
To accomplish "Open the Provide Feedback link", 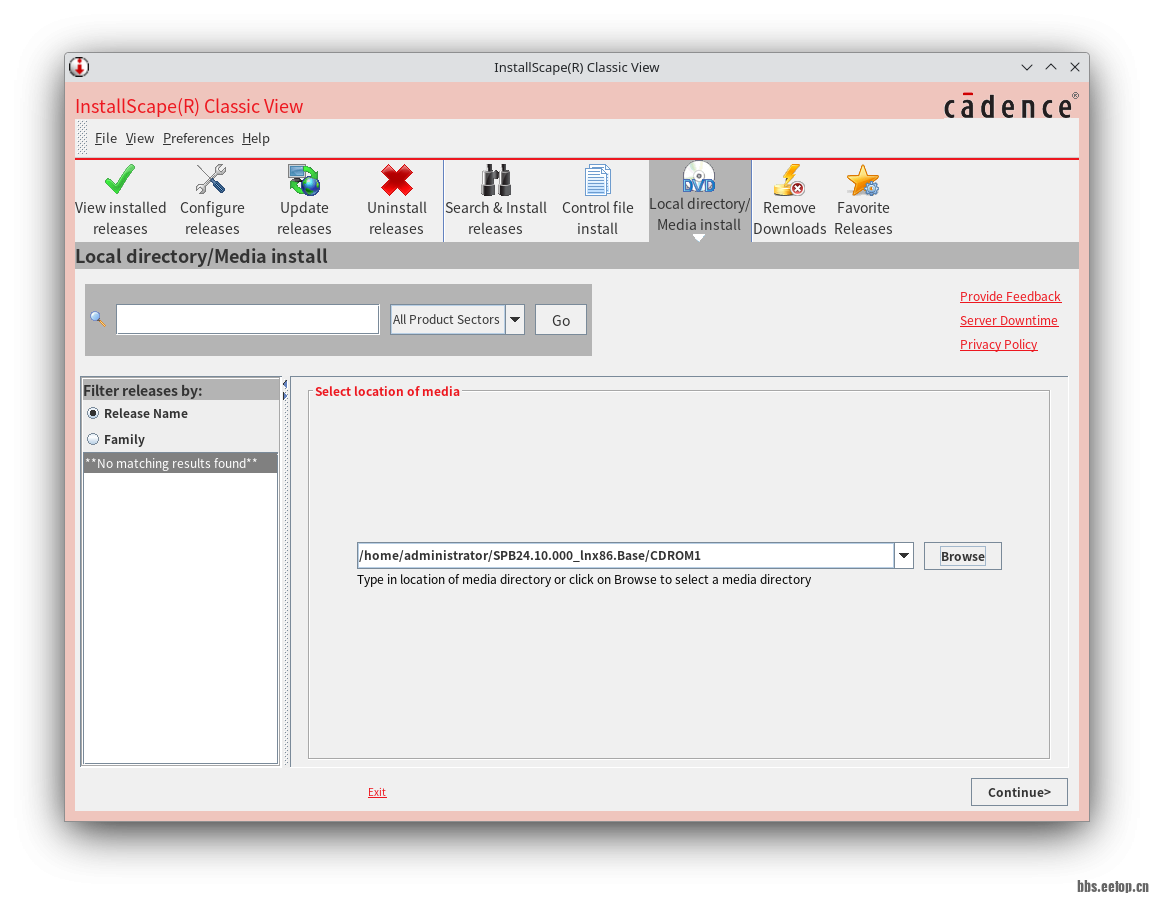I will [1010, 297].
